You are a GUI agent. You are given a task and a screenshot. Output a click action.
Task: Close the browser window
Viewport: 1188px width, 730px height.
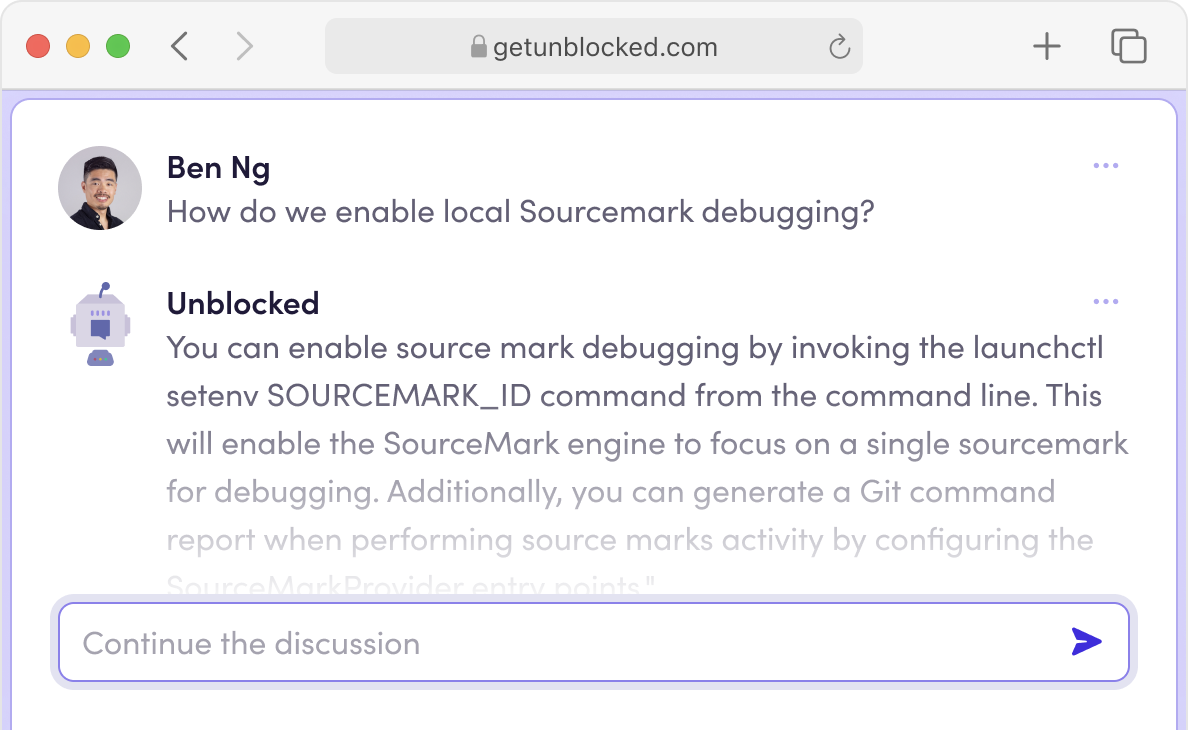pyautogui.click(x=38, y=46)
